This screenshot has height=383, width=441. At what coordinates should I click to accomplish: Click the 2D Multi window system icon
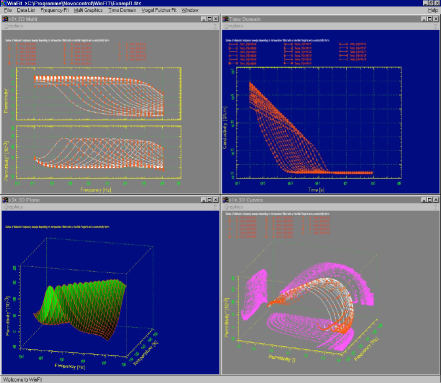[x=5, y=19]
